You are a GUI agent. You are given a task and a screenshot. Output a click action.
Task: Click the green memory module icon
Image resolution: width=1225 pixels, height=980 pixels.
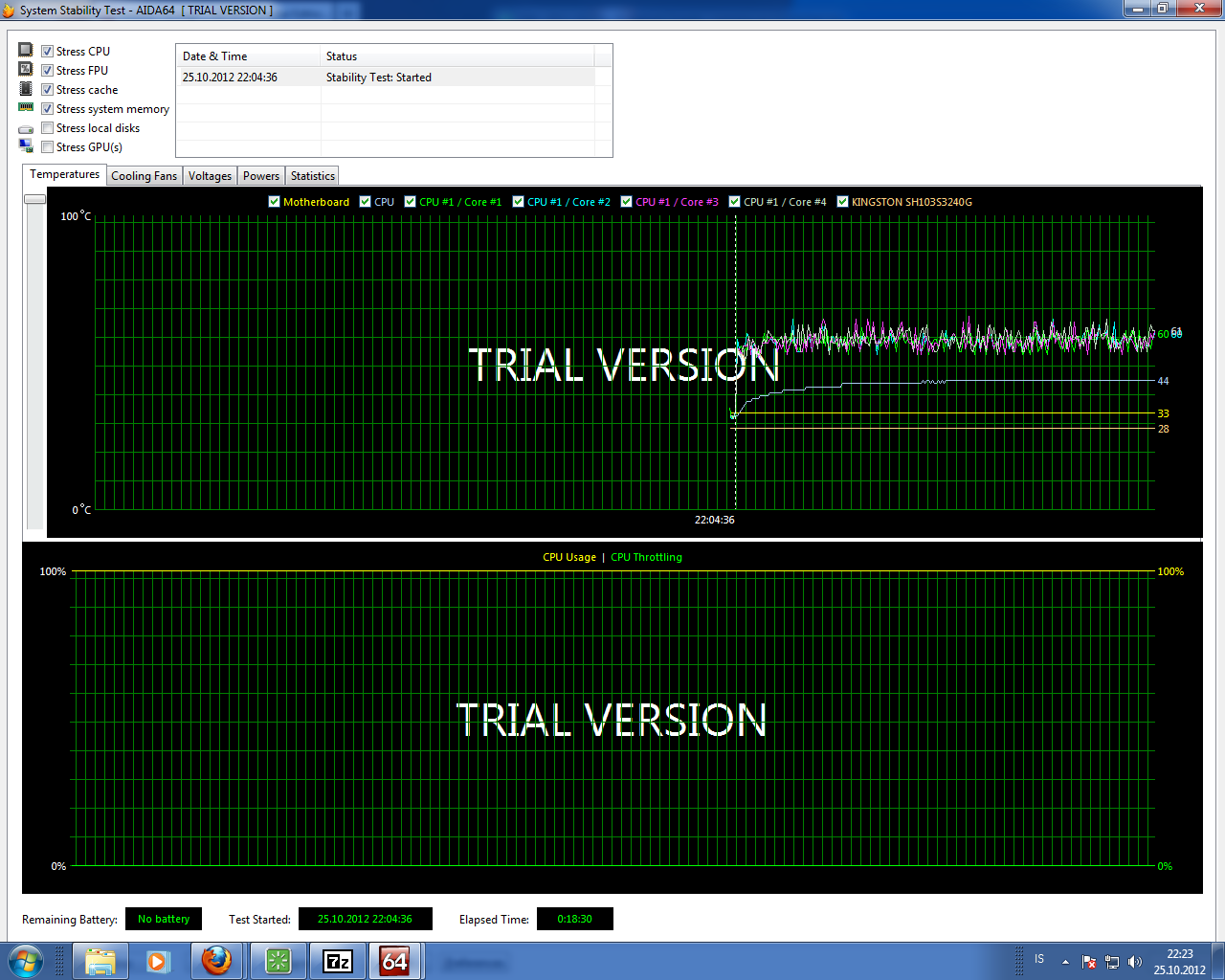tap(25, 107)
